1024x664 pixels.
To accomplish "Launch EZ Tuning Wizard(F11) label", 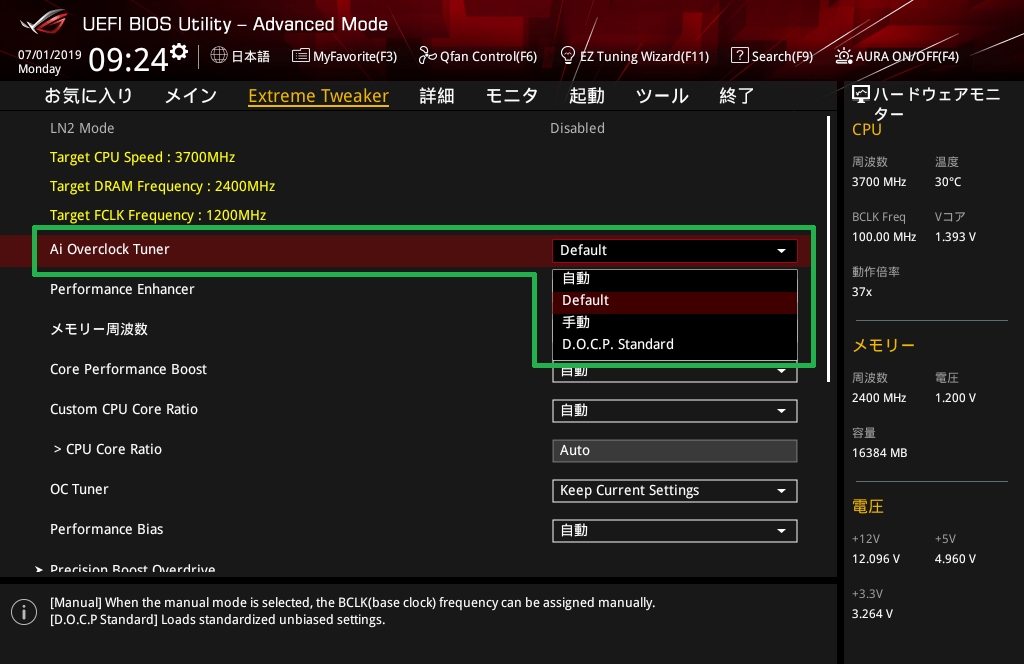I will (644, 57).
